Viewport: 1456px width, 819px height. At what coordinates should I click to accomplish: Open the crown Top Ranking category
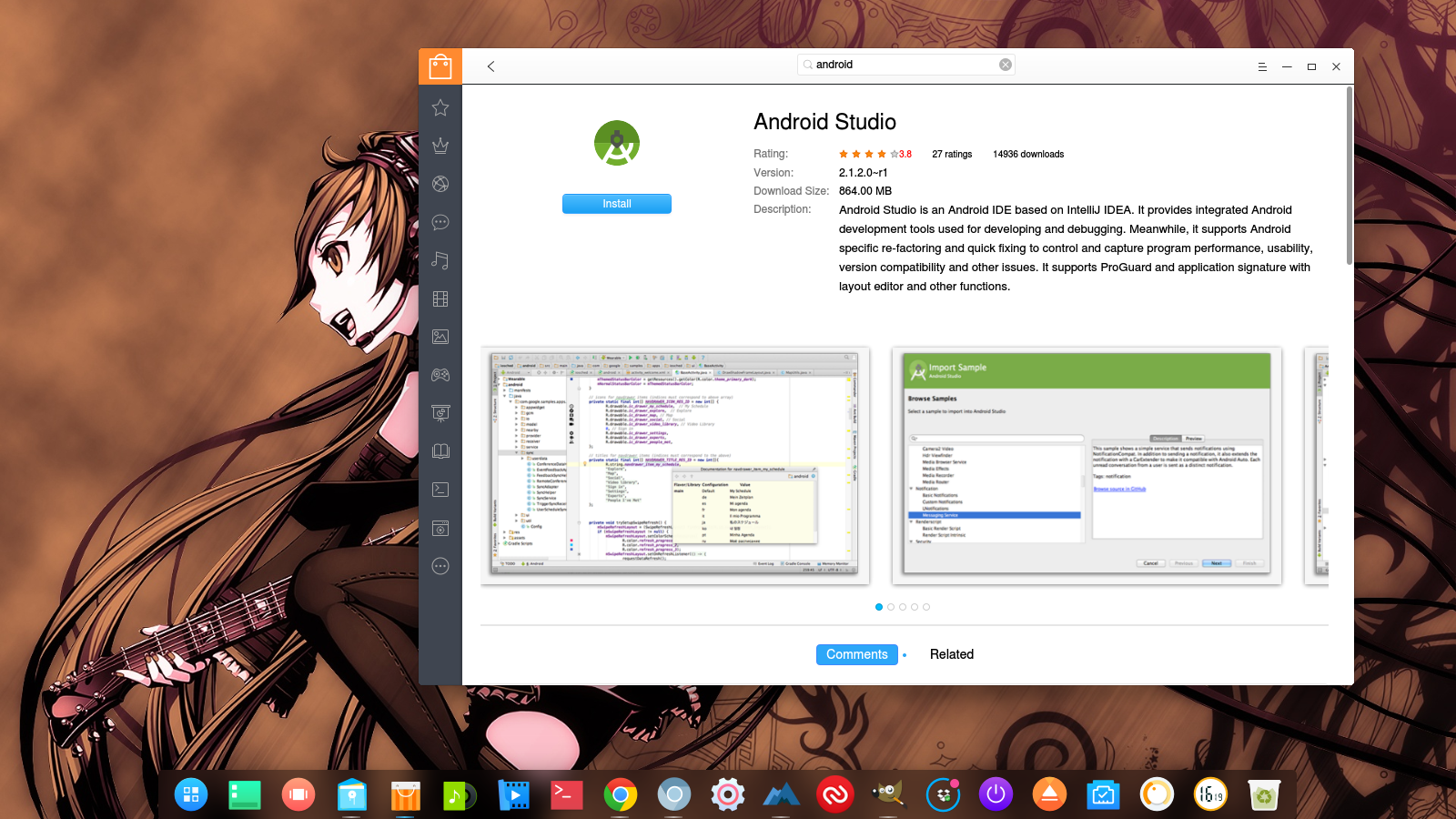pyautogui.click(x=440, y=146)
